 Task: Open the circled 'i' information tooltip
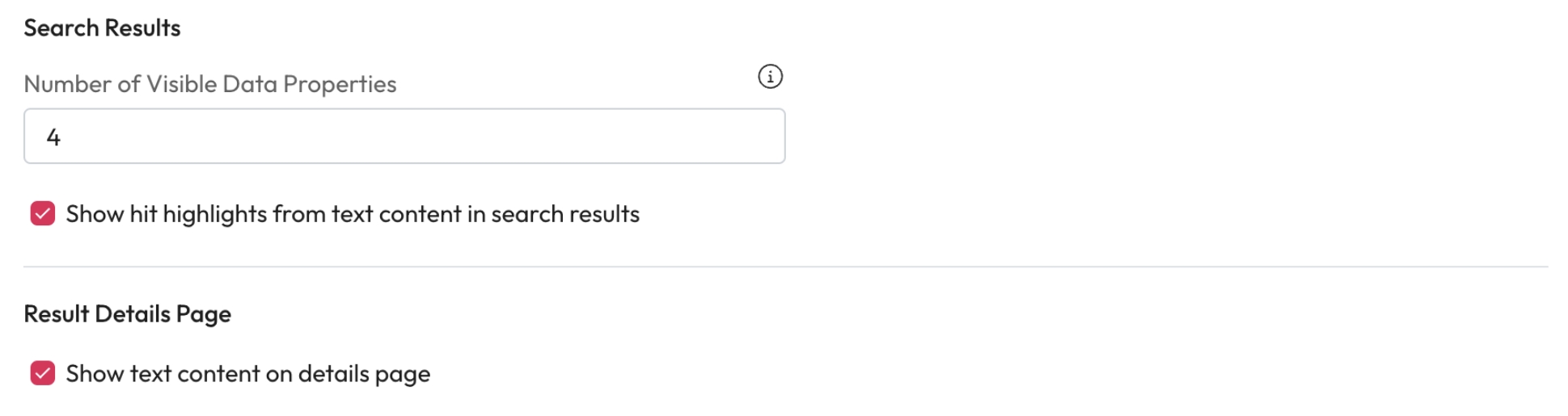pyautogui.click(x=770, y=77)
